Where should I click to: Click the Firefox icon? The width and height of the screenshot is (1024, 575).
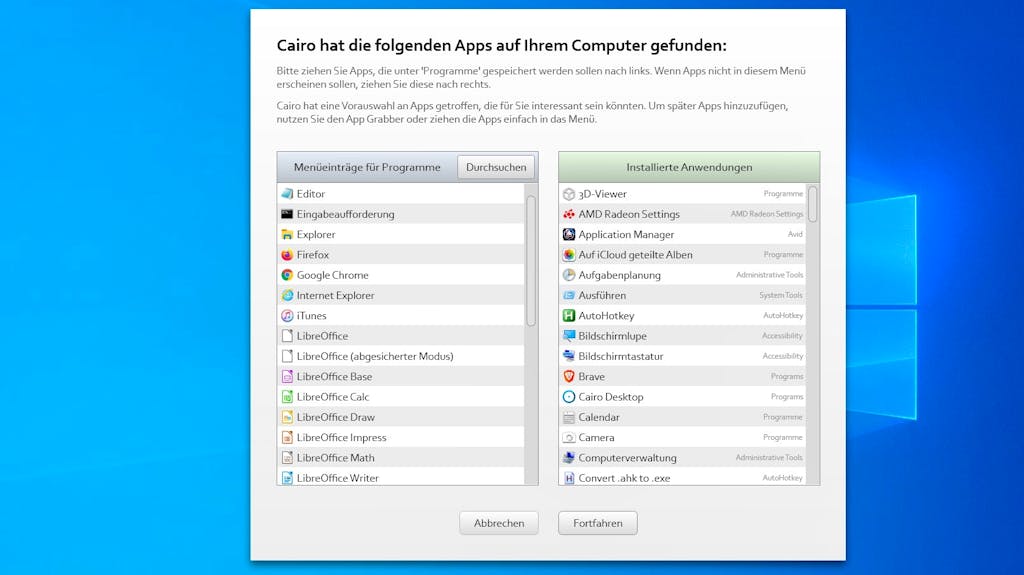coord(287,255)
